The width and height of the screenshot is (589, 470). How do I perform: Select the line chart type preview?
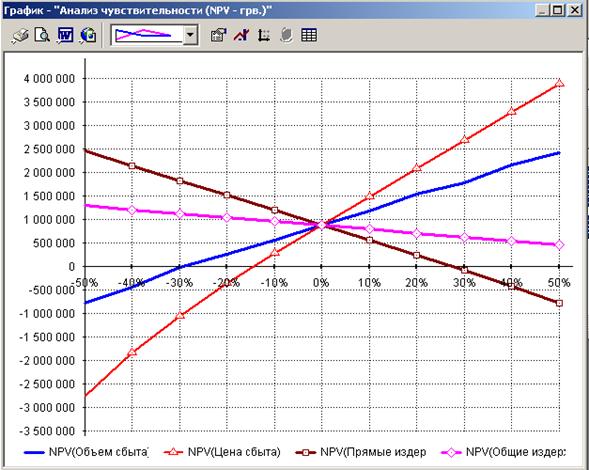click(147, 35)
